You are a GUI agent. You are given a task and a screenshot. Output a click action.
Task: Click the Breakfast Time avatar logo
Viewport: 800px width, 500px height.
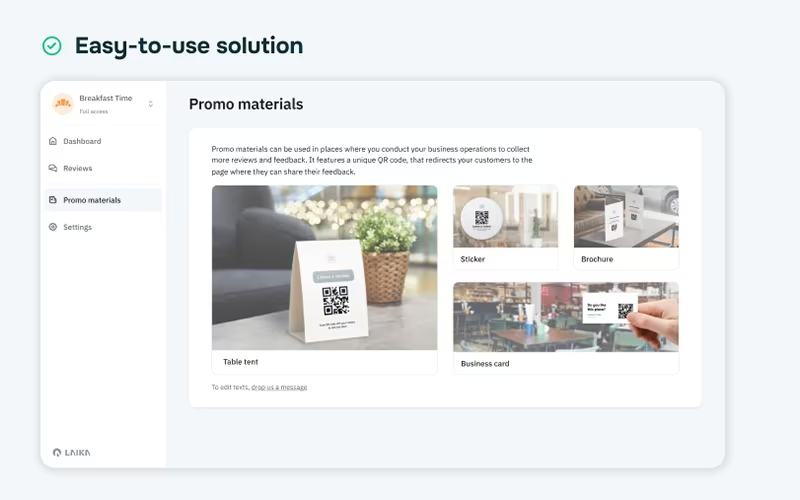click(63, 104)
